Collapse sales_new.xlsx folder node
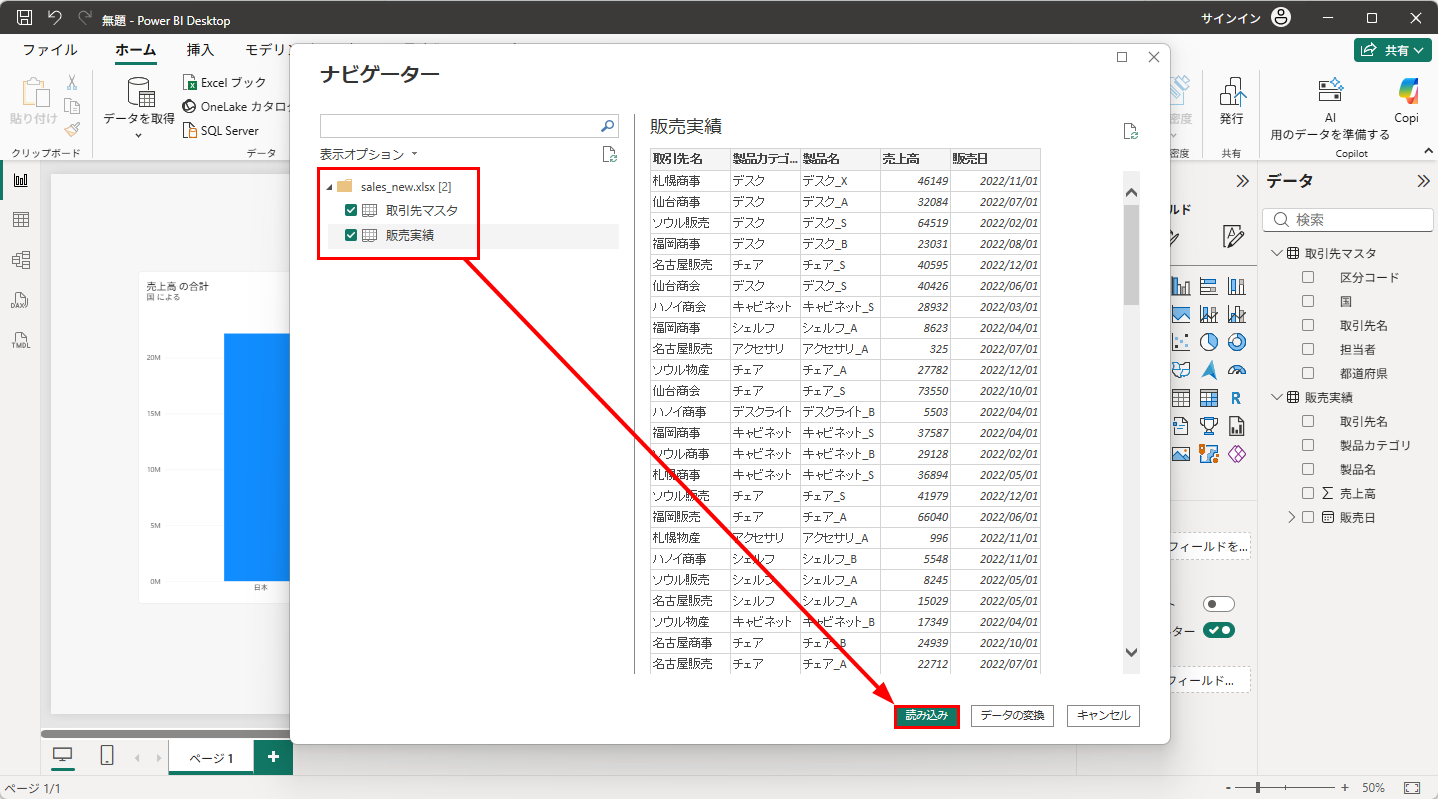 (x=329, y=187)
